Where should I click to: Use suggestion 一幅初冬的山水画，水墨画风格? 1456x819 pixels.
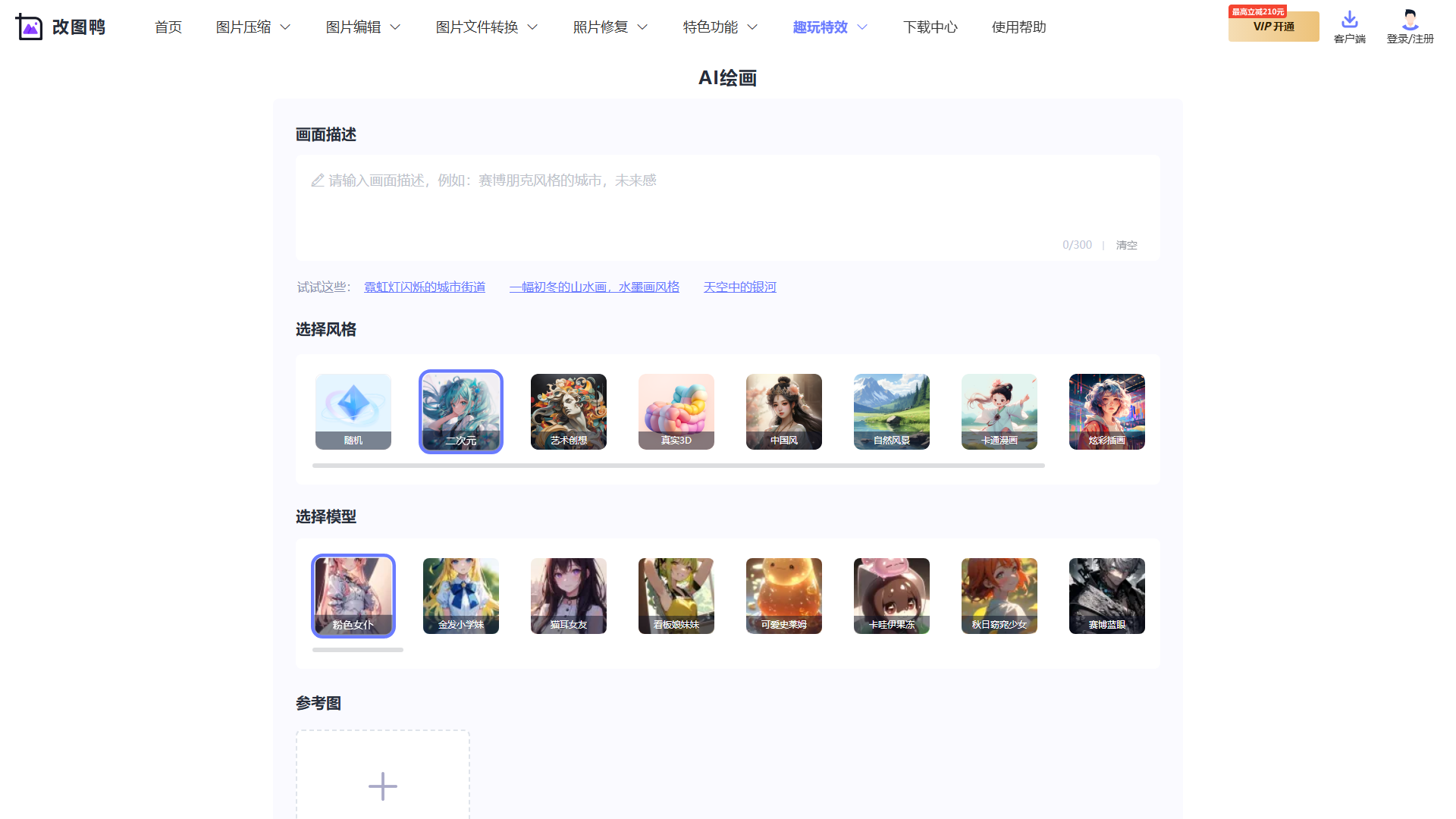click(x=595, y=287)
